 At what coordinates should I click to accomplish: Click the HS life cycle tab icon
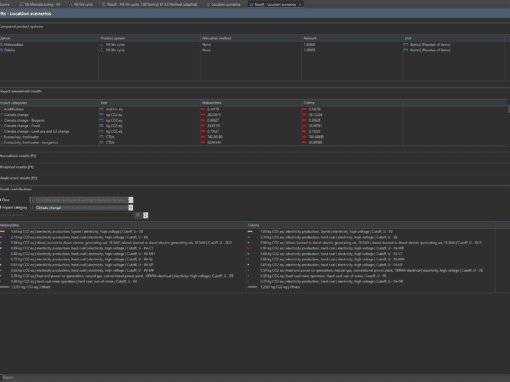71,4
